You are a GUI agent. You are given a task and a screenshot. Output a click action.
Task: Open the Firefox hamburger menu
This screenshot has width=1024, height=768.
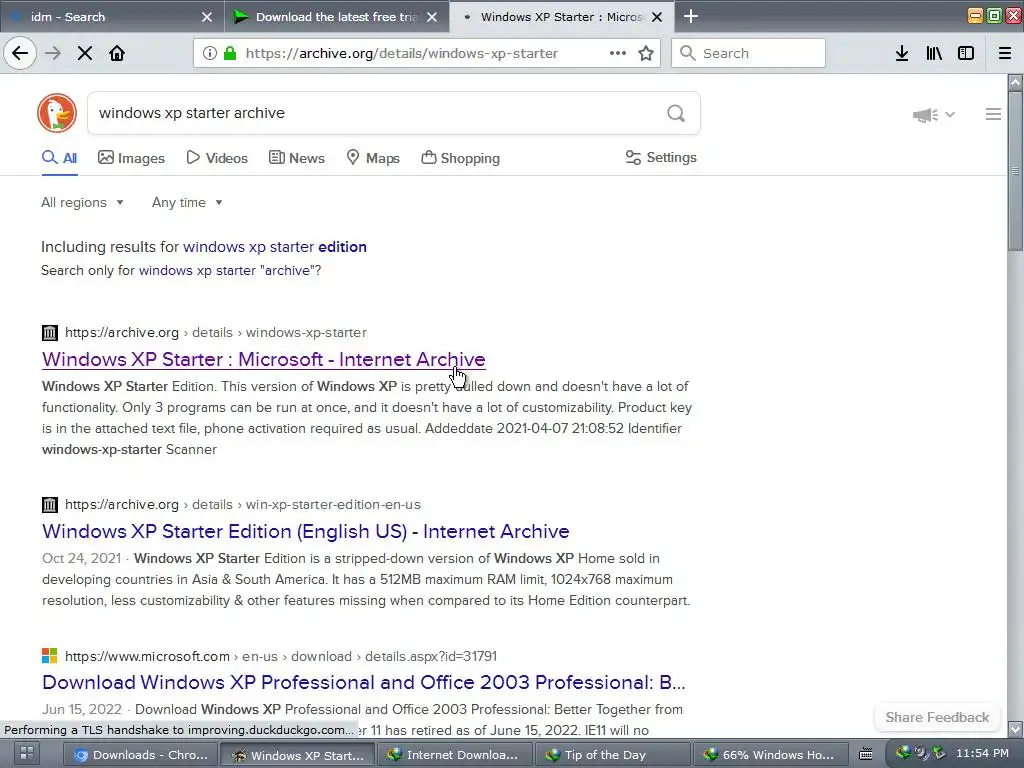1005,53
